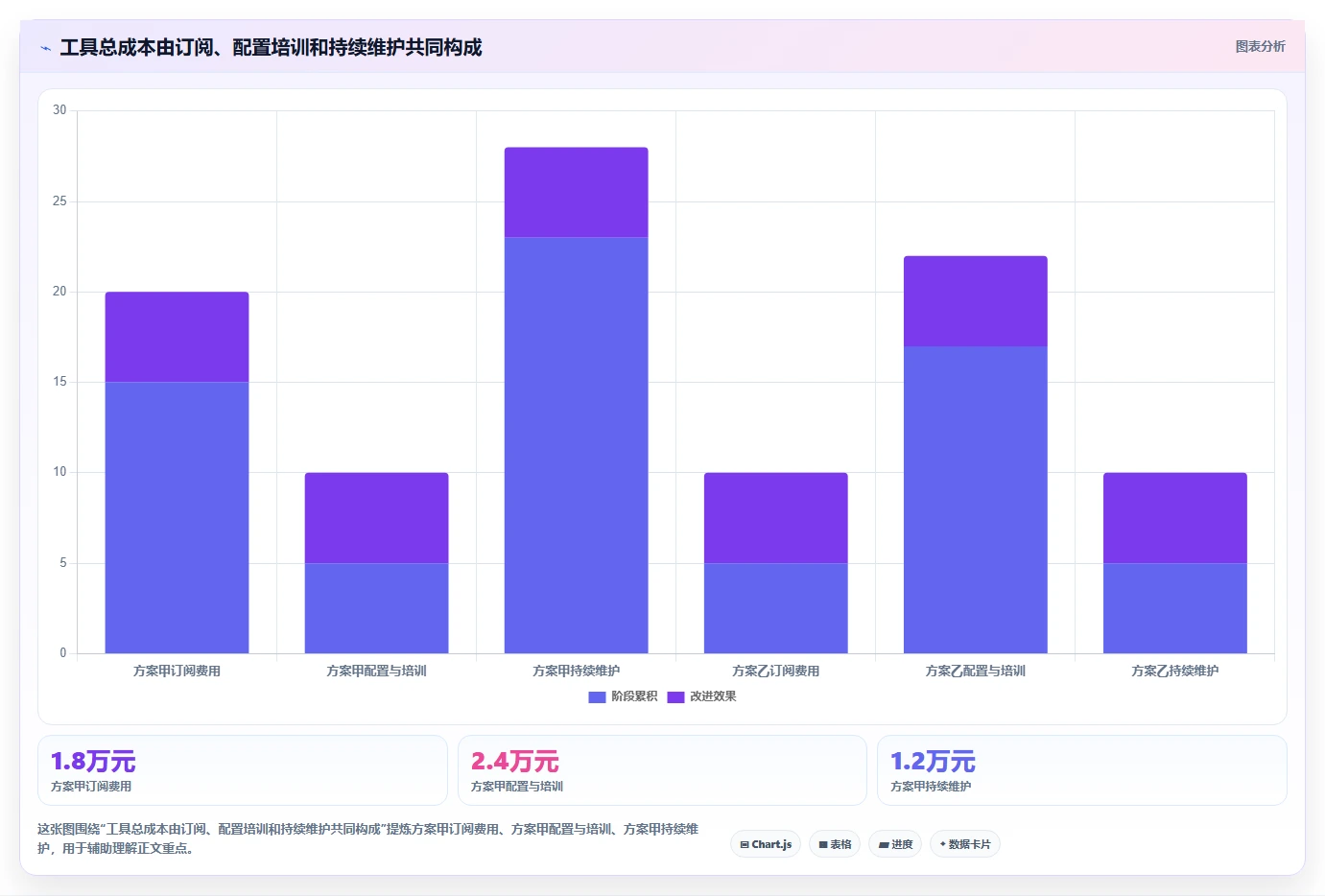Click the 表格 tag pill
Viewport: 1325px width, 896px height.
pyautogui.click(x=835, y=844)
